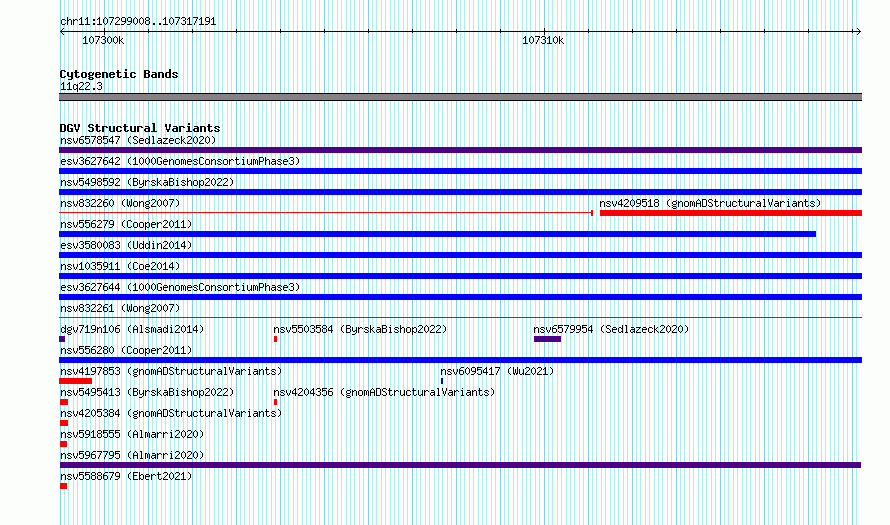The image size is (890, 525).
Task: Click the nsv5588679 (Ebert2021) label
Action: (x=126, y=476)
